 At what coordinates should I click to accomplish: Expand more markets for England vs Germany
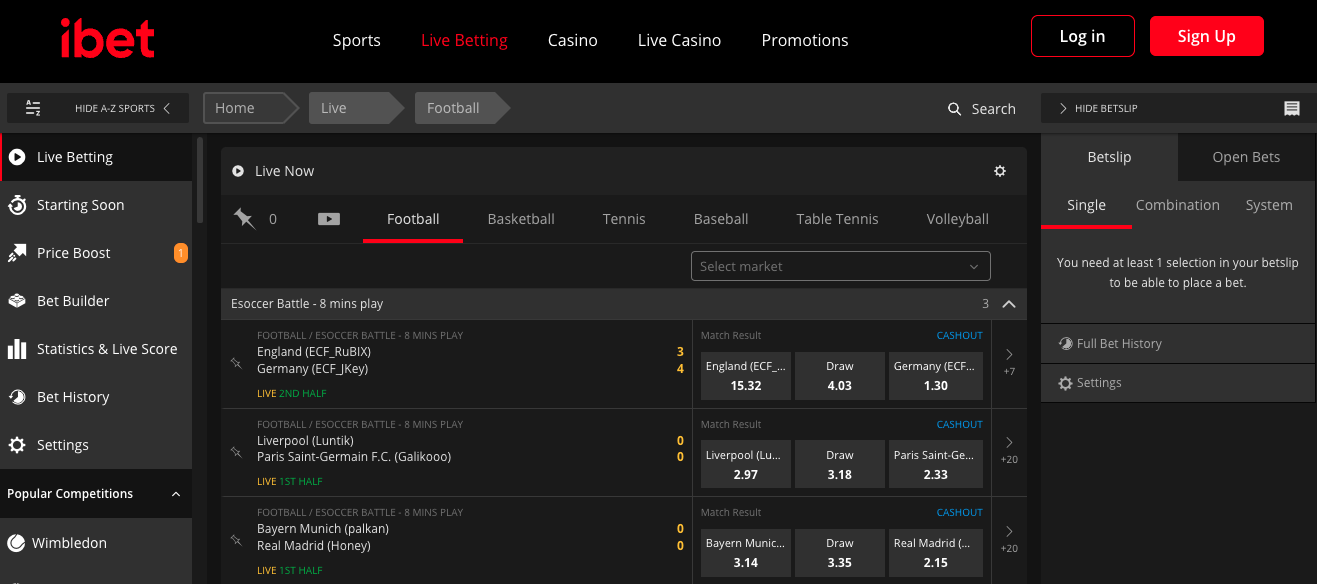[x=1009, y=362]
